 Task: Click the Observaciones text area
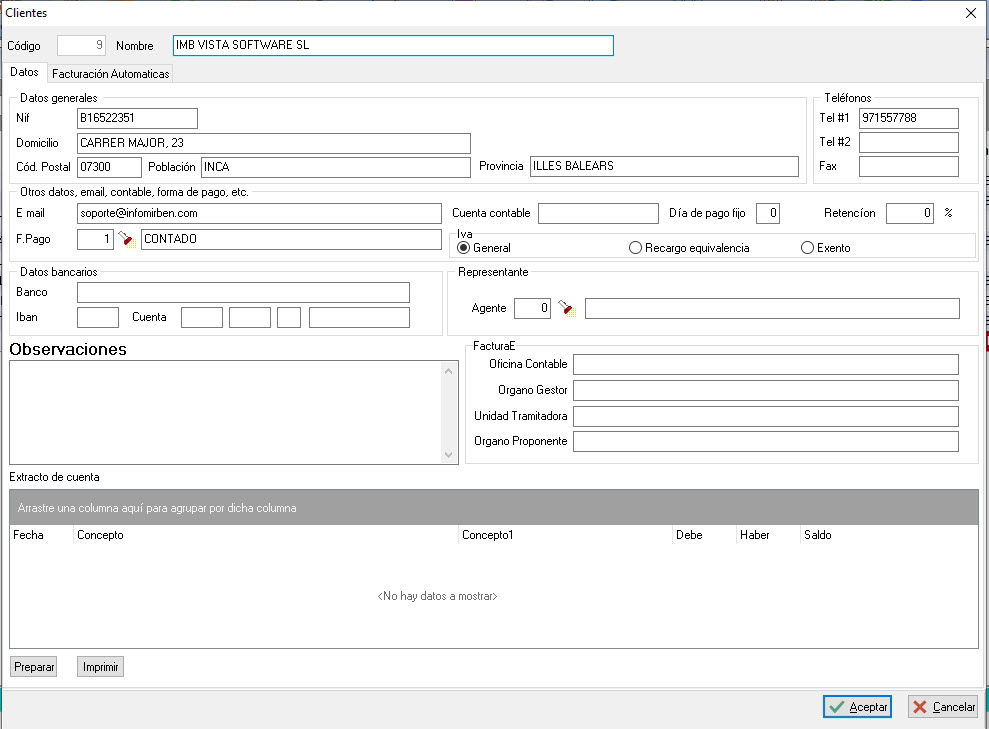tap(226, 412)
